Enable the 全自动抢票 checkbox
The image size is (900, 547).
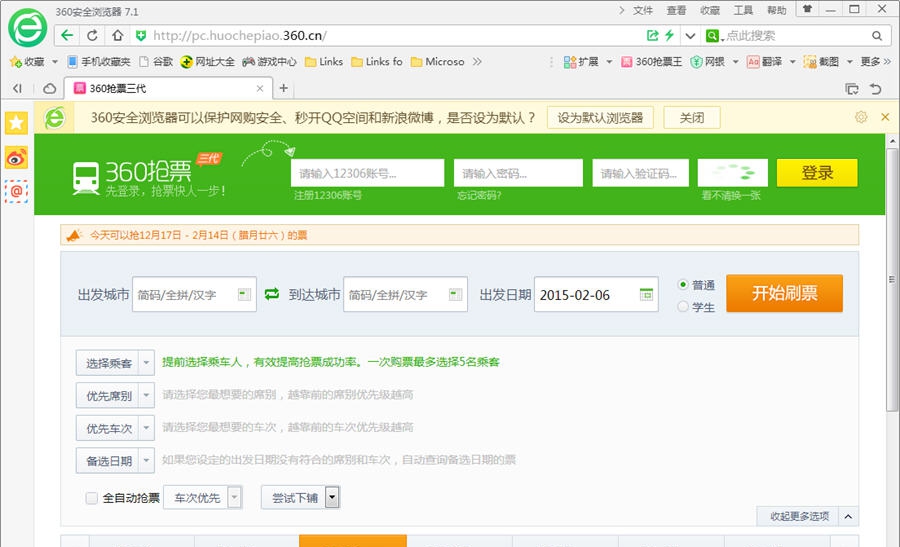[92, 497]
